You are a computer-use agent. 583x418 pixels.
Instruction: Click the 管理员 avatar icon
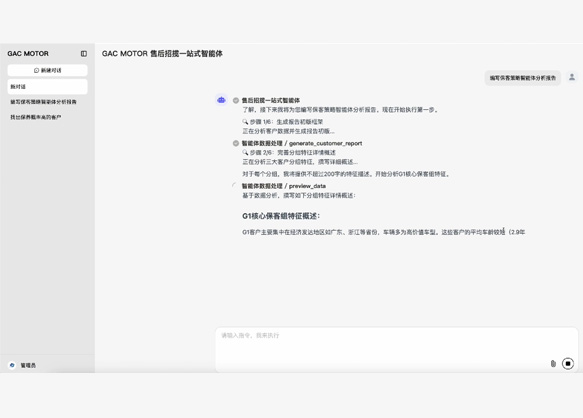12,365
